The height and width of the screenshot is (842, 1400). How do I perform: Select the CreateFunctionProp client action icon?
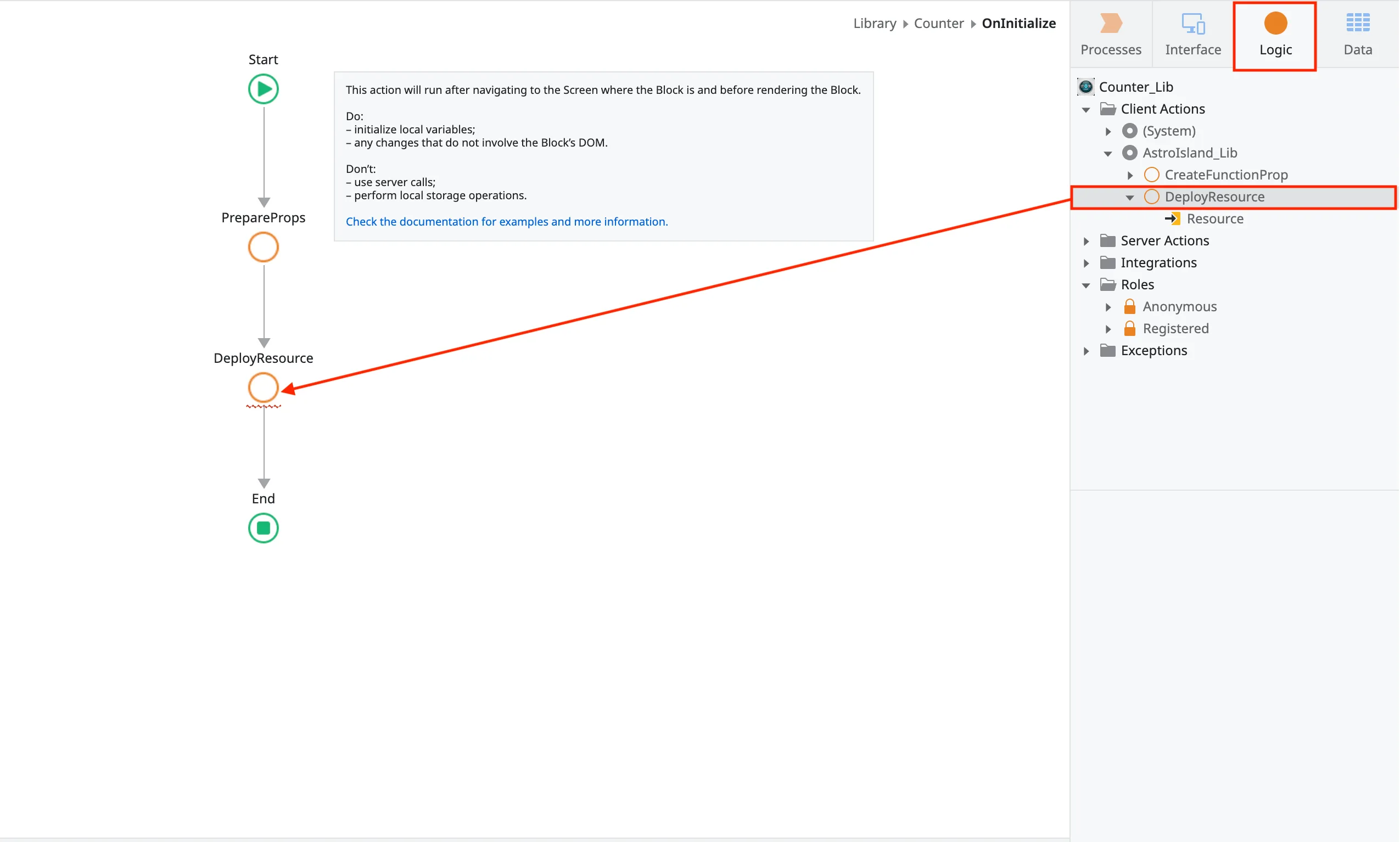[x=1152, y=175]
